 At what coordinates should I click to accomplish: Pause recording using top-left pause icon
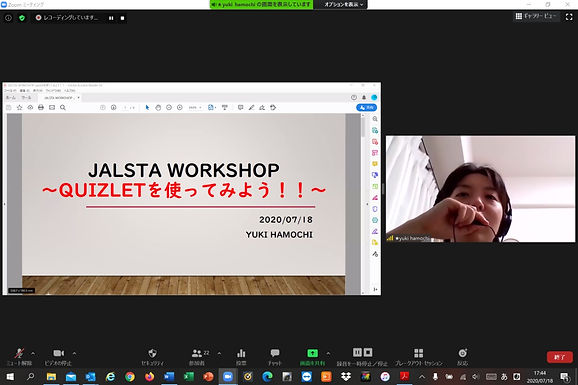[x=111, y=18]
